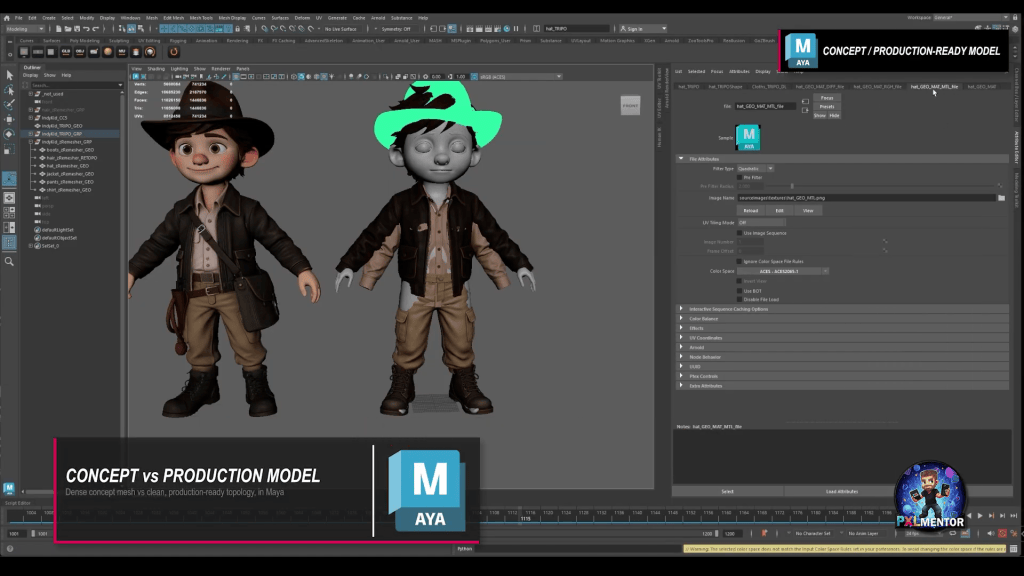This screenshot has height=576, width=1024.
Task: Click the Reload button
Action: [x=751, y=211]
